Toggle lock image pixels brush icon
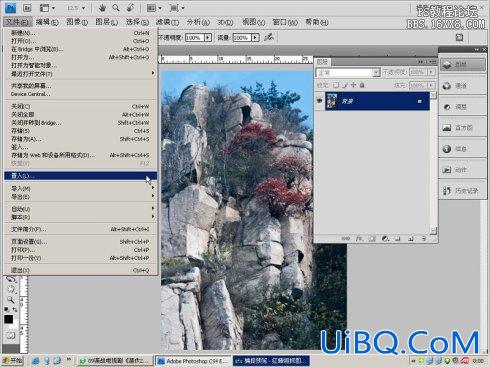The width and height of the screenshot is (490, 367). (345, 85)
